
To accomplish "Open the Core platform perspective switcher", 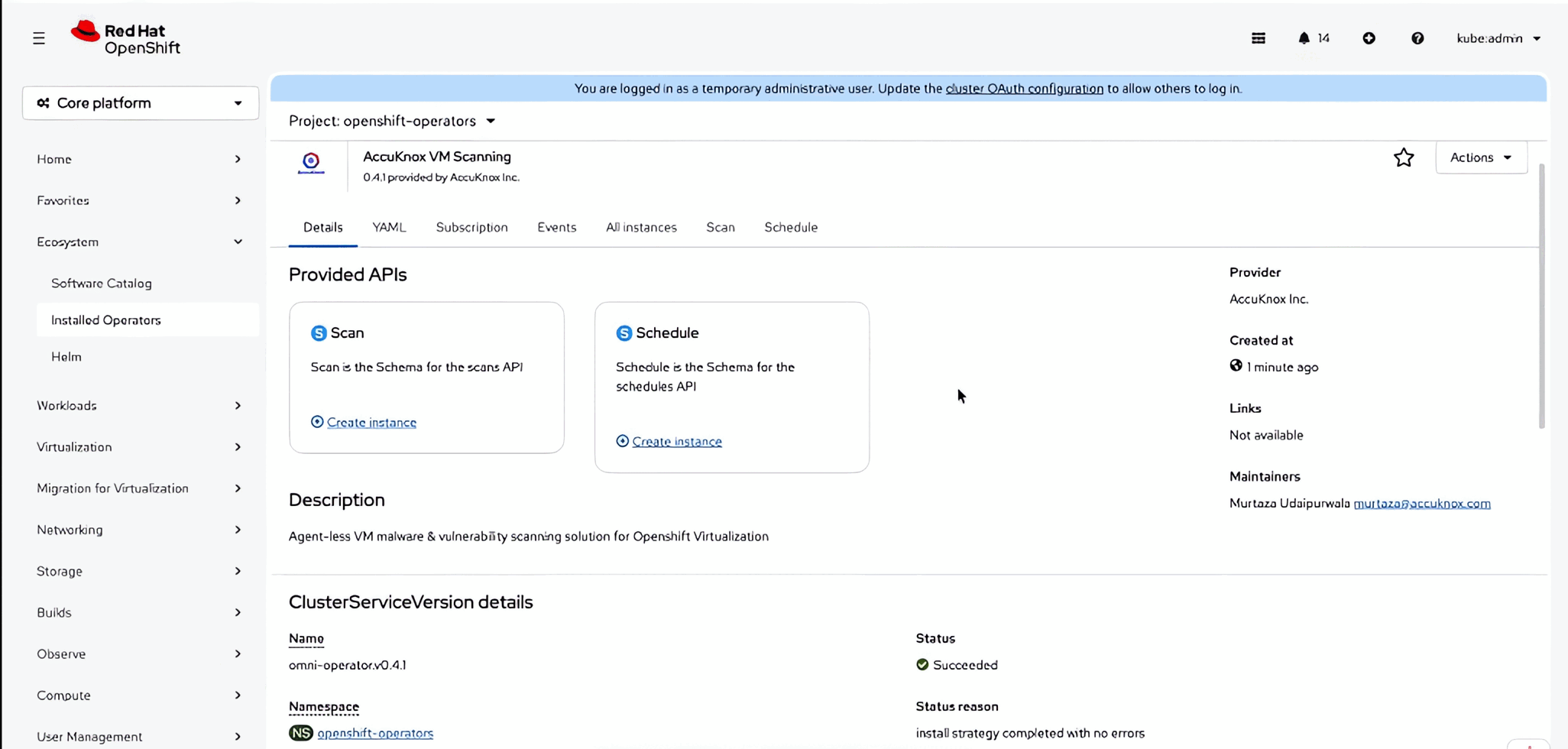I will click(141, 103).
